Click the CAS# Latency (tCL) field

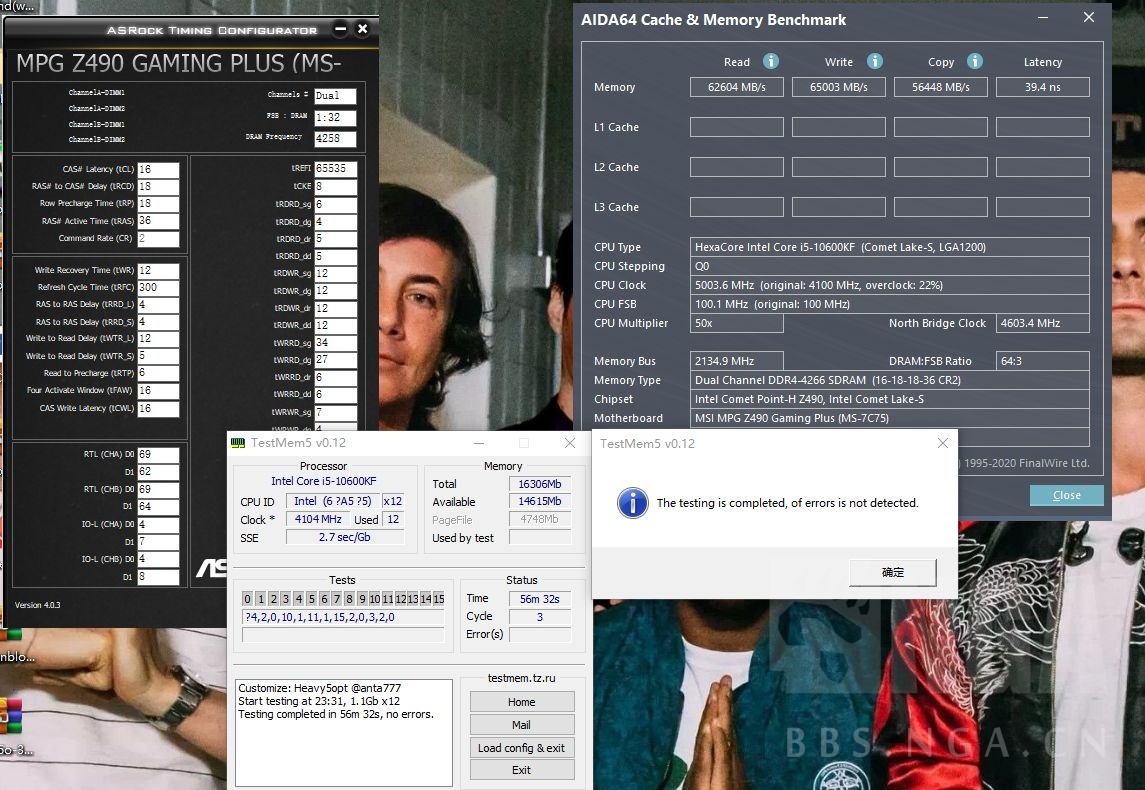click(158, 170)
